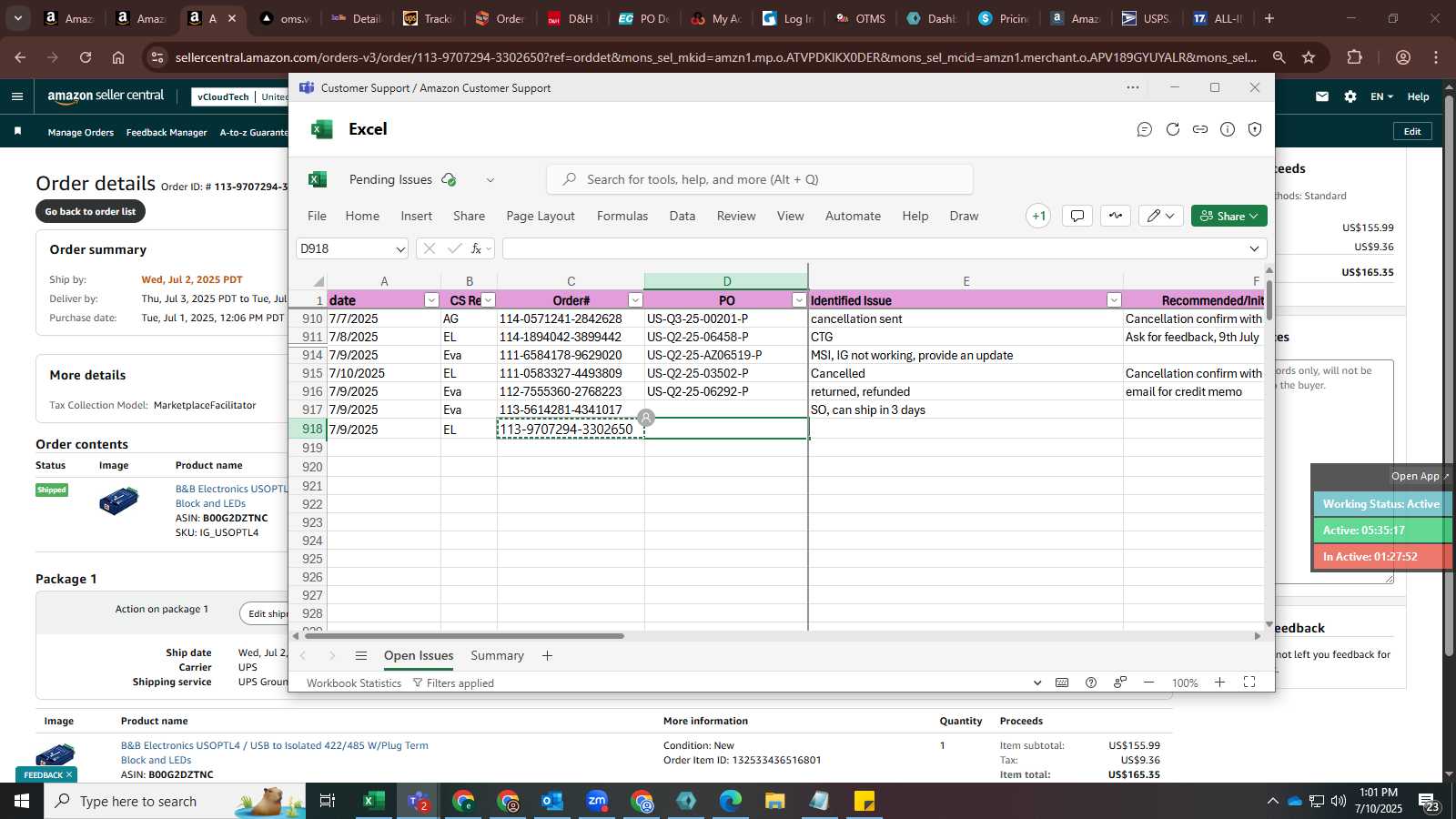Click the insert function fx icon
The image size is (1456, 819).
(476, 248)
